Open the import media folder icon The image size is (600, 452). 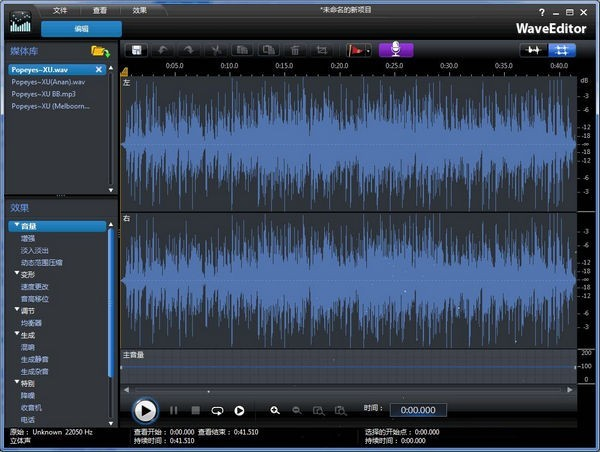(99, 50)
